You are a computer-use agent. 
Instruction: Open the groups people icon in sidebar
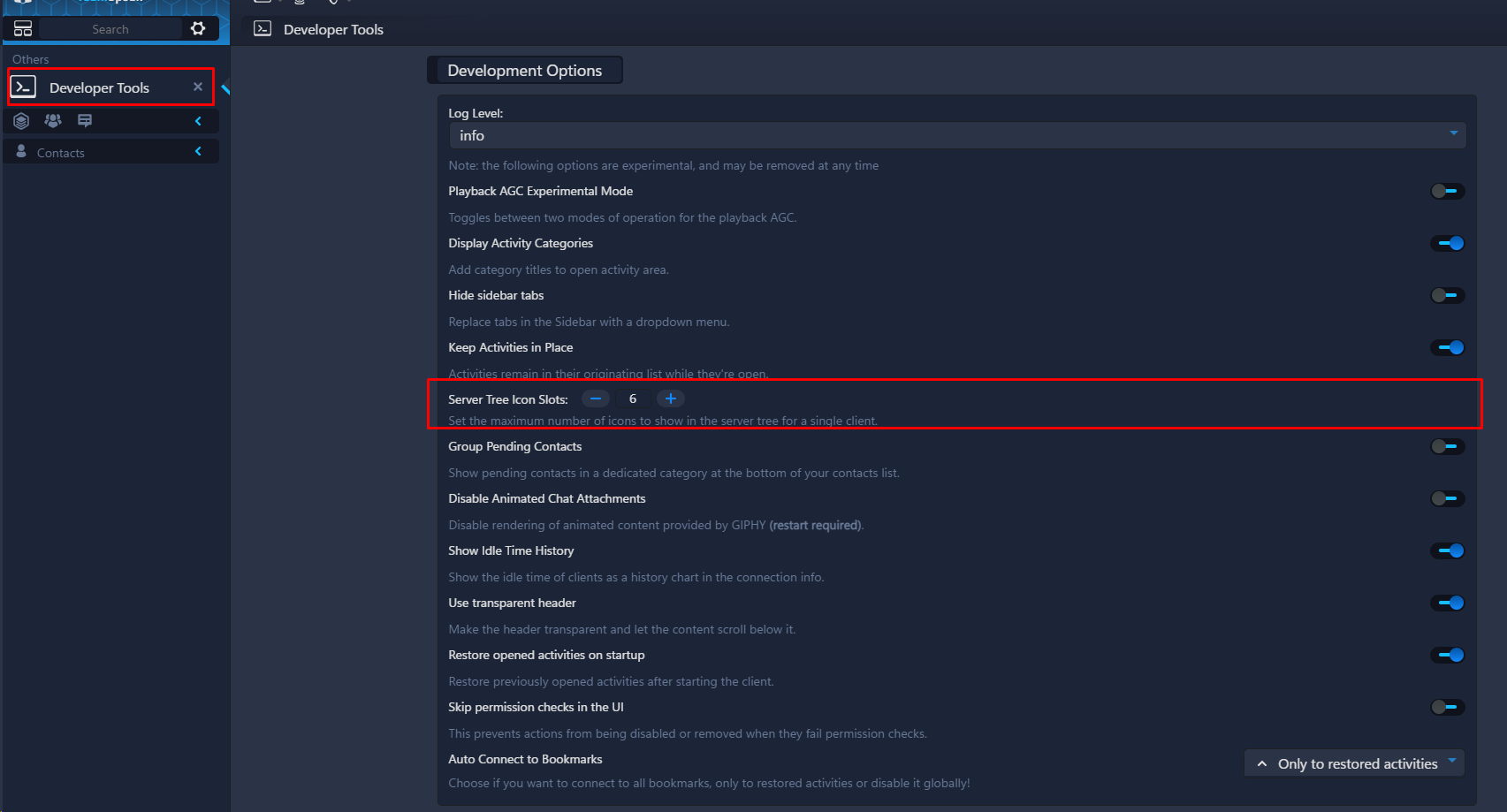(x=53, y=121)
